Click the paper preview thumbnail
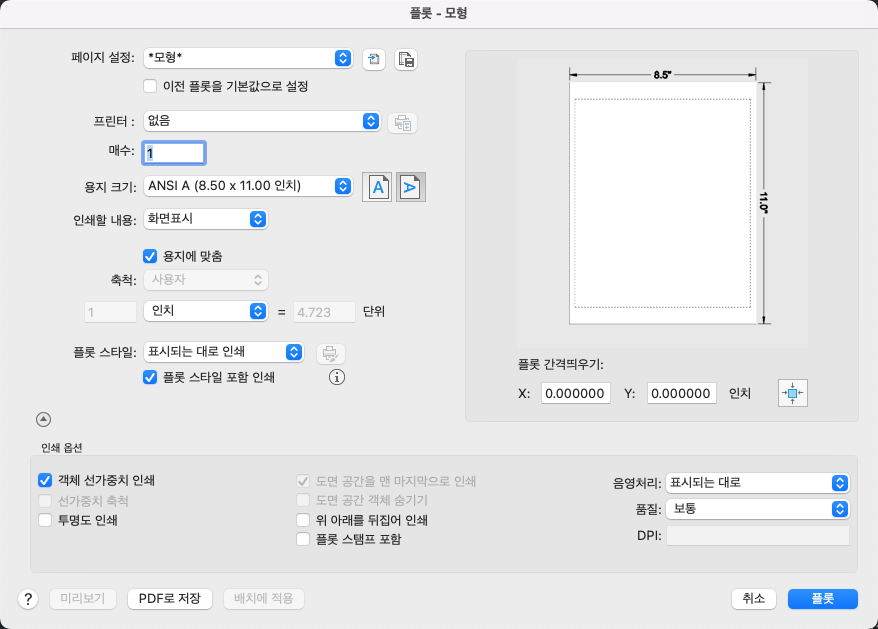 point(662,203)
